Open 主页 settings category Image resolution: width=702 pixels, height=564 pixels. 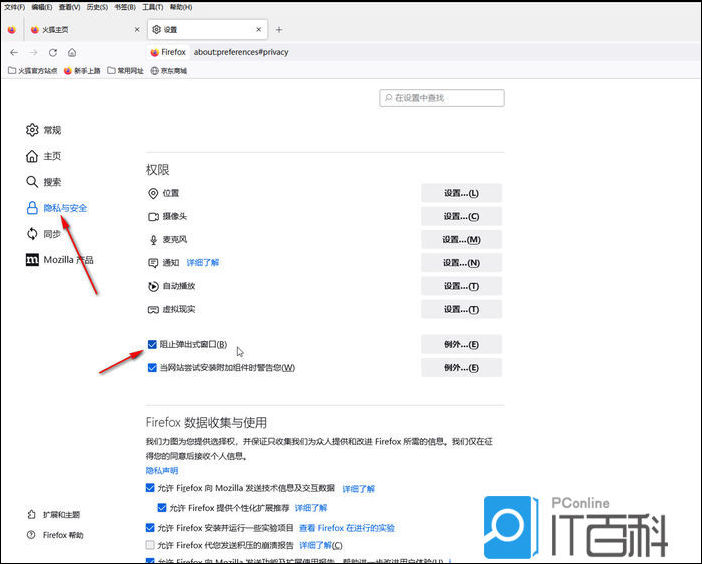43,156
